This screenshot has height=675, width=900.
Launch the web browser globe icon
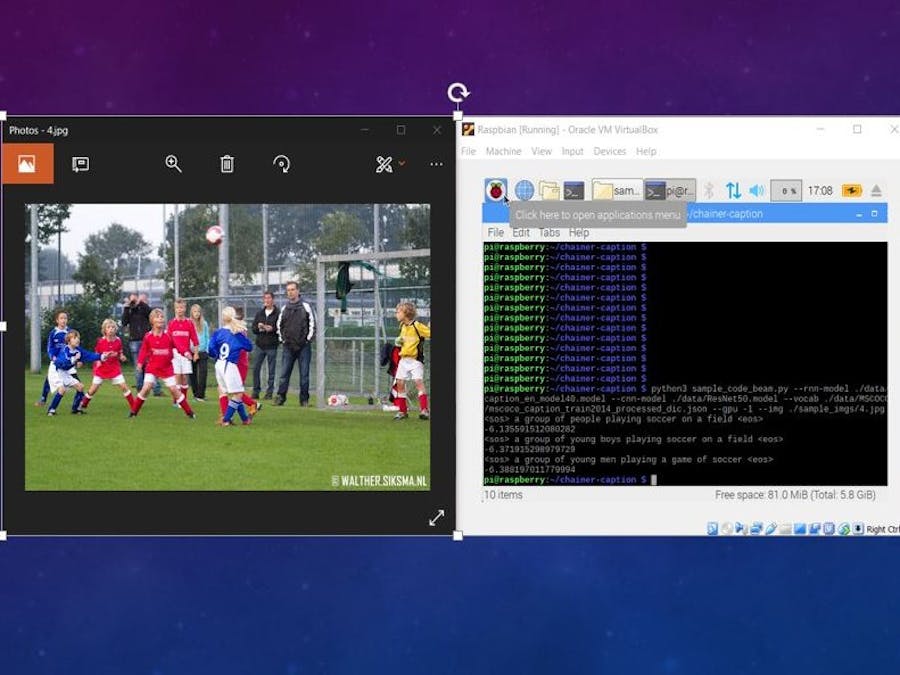click(524, 191)
